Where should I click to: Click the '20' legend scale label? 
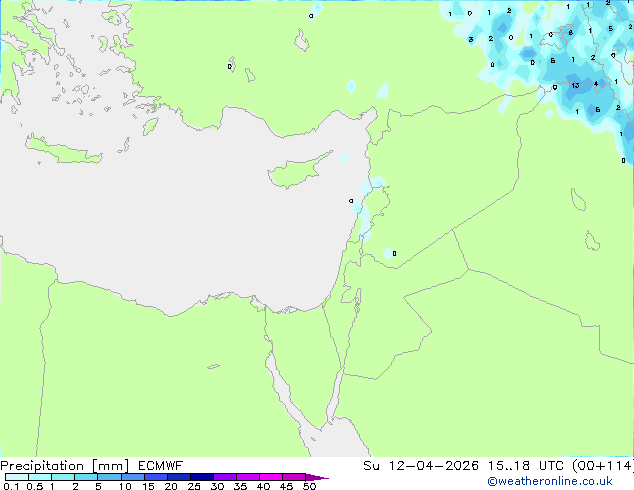tap(171, 486)
